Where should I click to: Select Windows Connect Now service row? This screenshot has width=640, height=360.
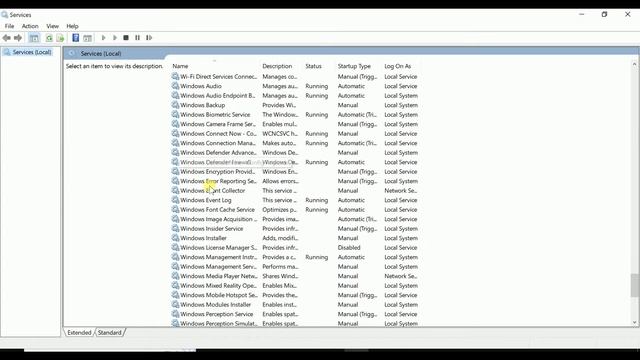pos(296,133)
